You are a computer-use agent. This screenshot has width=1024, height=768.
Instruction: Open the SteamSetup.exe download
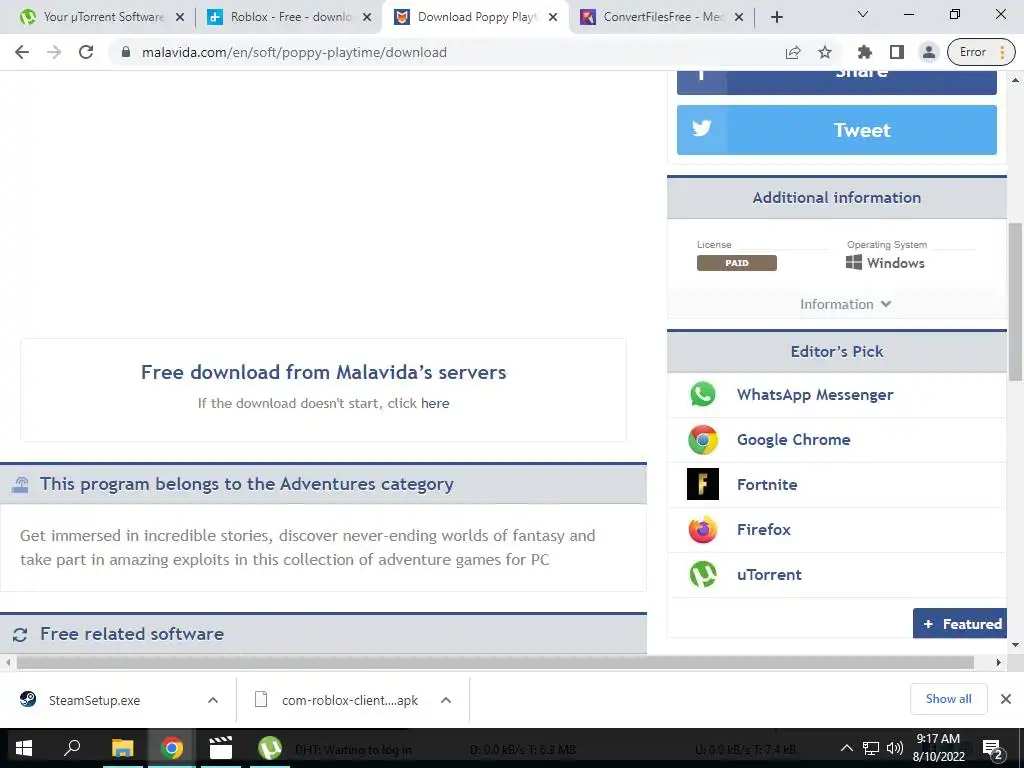pos(95,700)
